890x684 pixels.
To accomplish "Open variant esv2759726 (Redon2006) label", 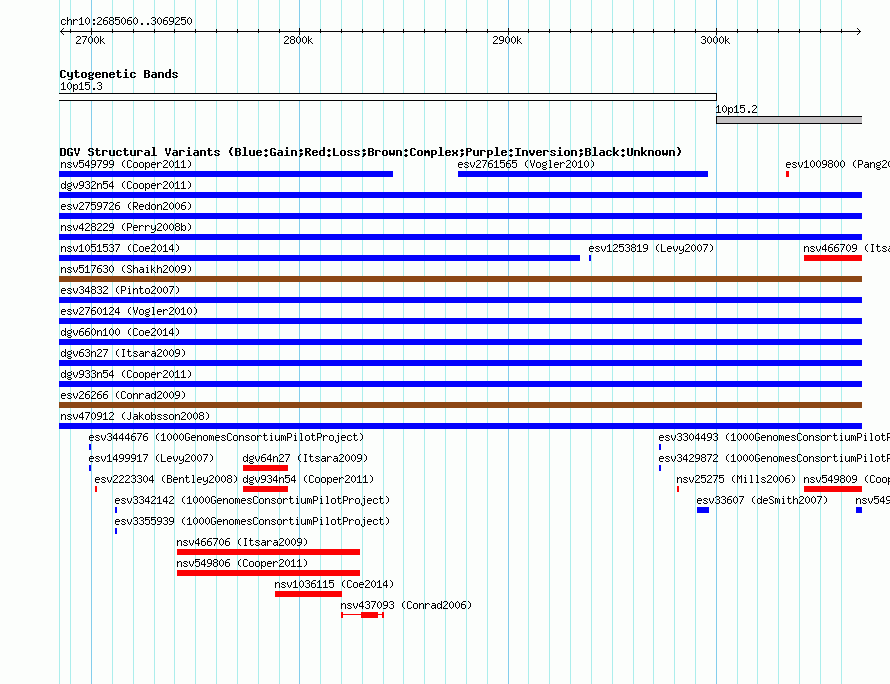I will tap(126, 206).
